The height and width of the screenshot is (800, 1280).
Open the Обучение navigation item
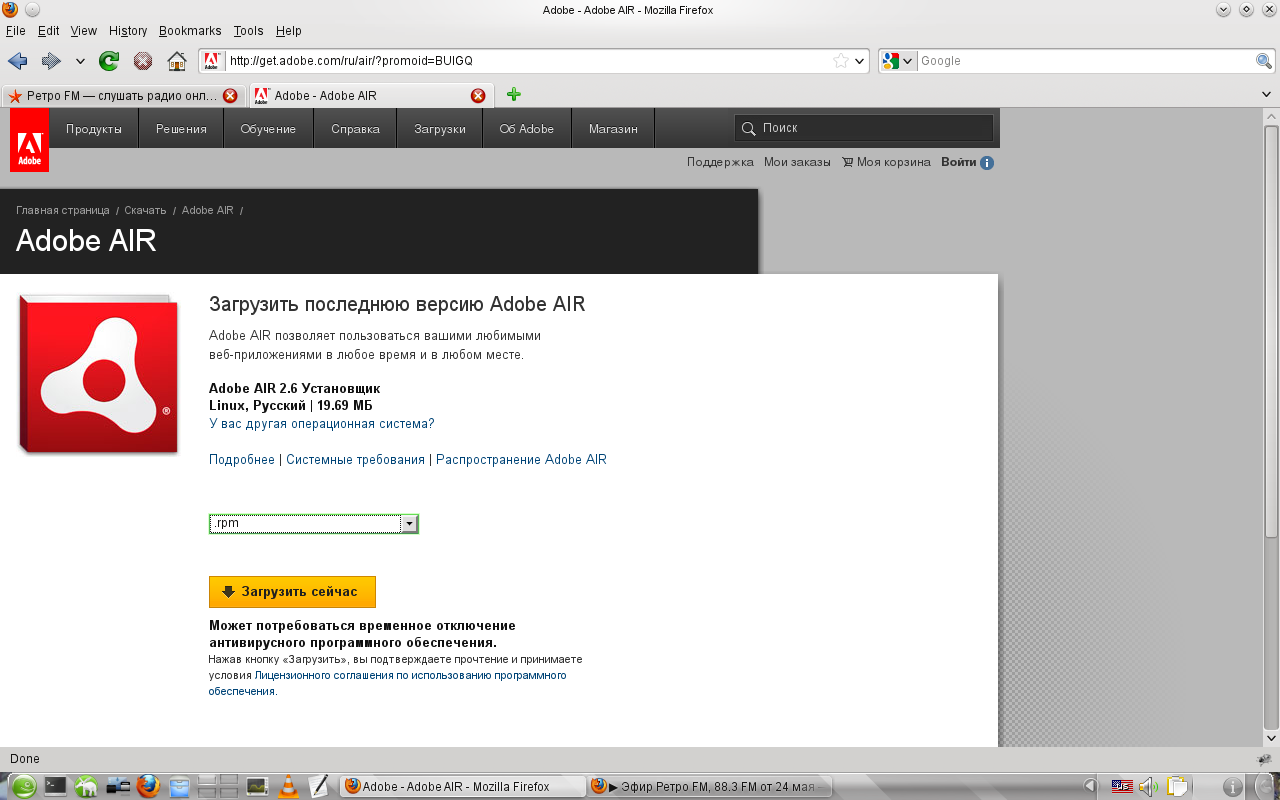[x=268, y=129]
